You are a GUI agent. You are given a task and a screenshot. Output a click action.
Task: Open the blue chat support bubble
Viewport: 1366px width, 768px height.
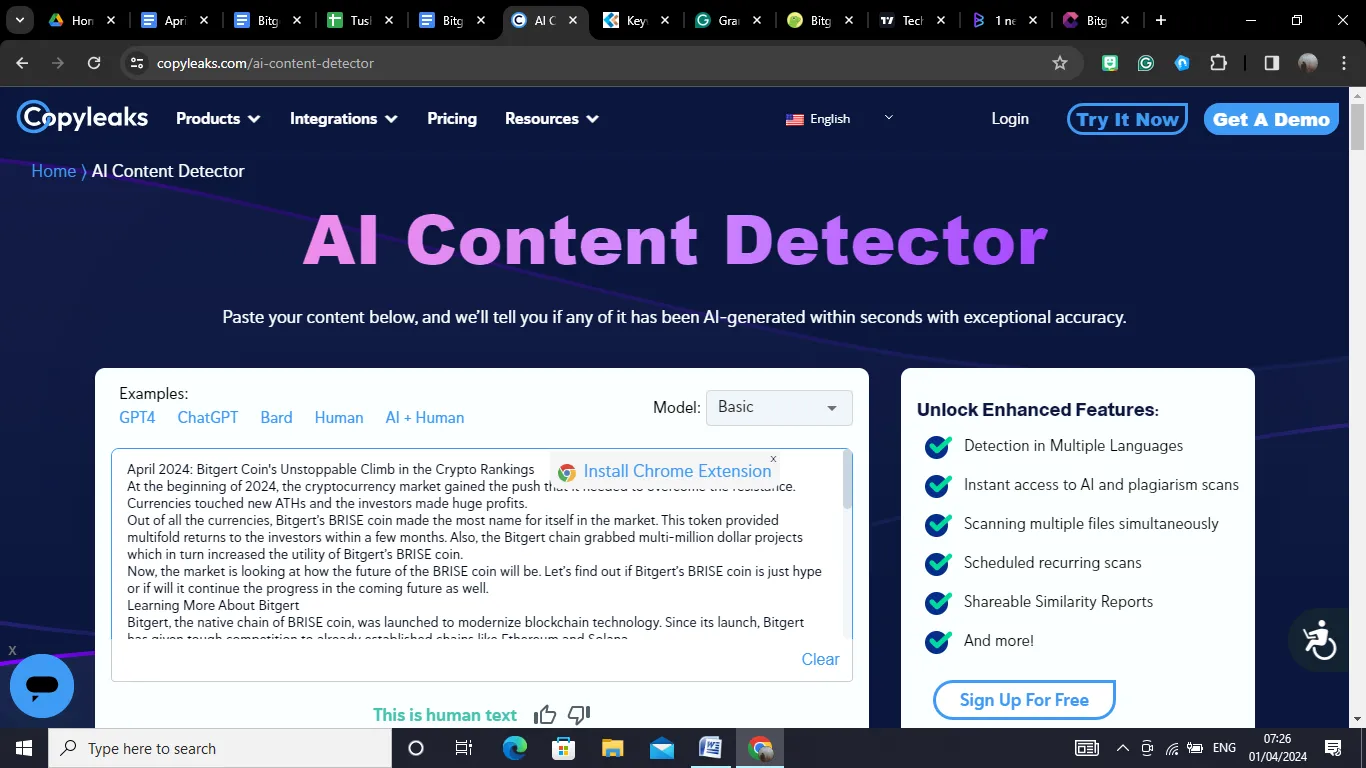(42, 686)
